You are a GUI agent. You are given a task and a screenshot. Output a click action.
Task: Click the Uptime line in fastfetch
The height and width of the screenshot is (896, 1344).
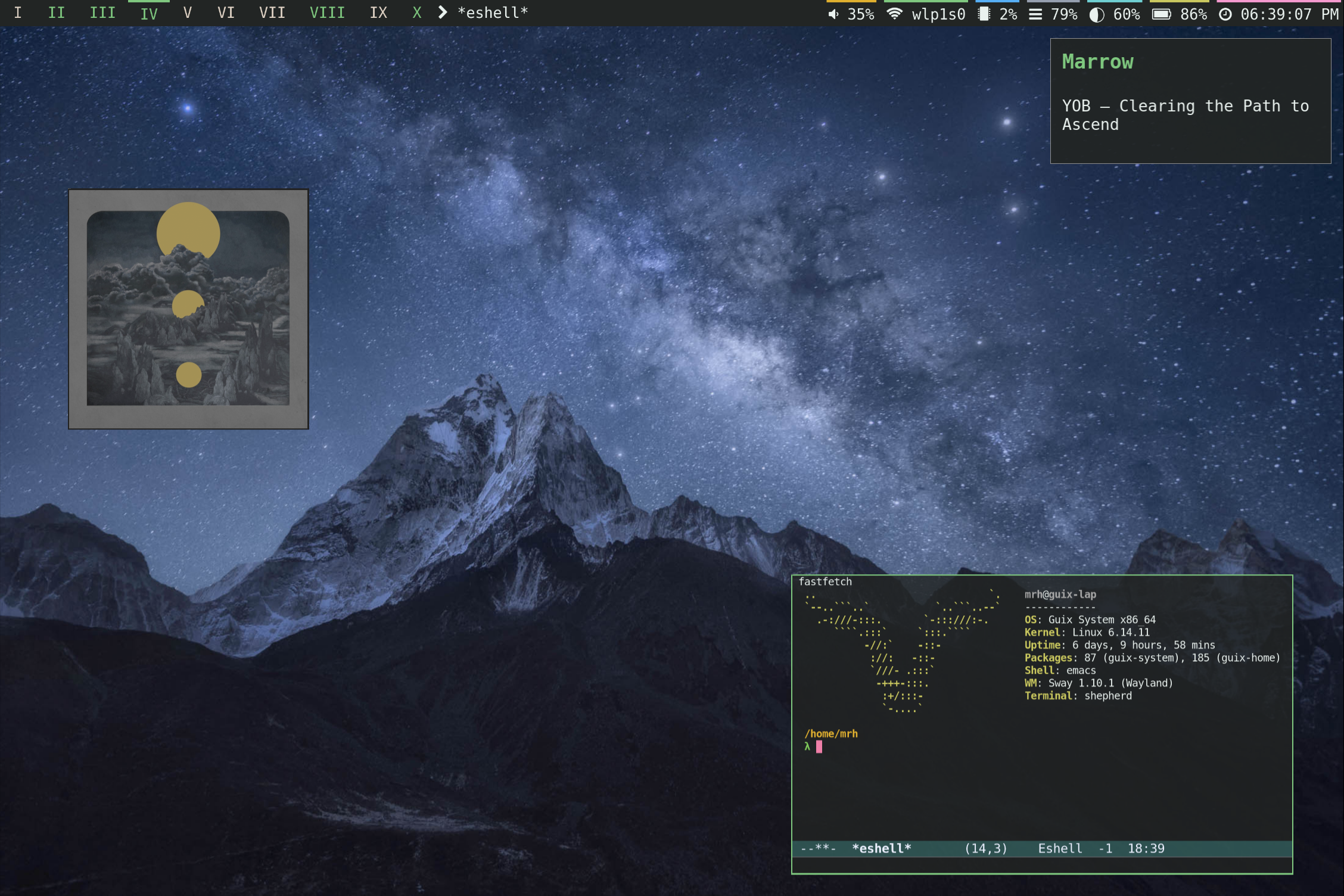click(x=1119, y=645)
